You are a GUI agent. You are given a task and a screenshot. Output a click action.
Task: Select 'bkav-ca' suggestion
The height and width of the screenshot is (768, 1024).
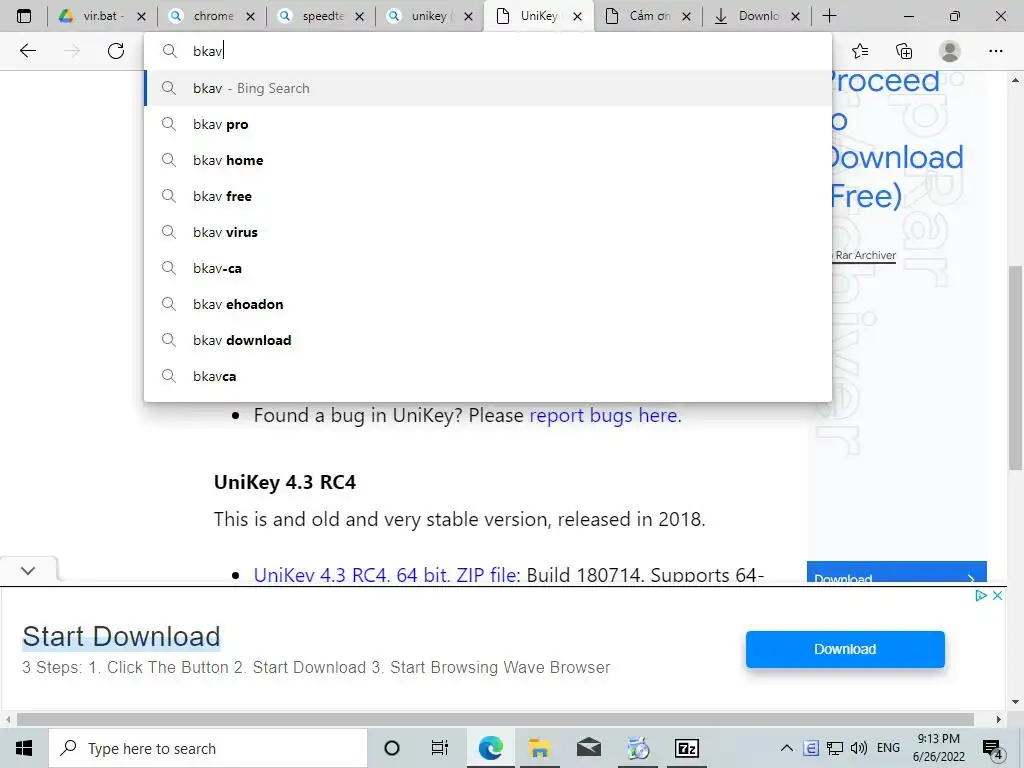coord(488,268)
